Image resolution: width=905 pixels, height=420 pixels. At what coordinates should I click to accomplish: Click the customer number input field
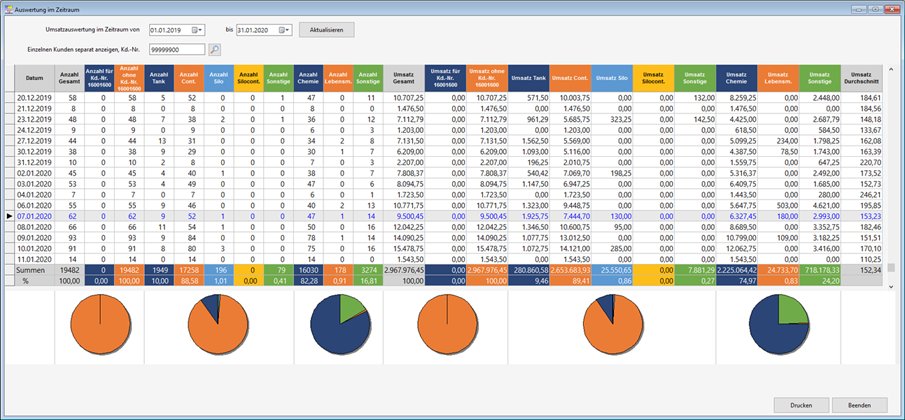click(x=176, y=48)
